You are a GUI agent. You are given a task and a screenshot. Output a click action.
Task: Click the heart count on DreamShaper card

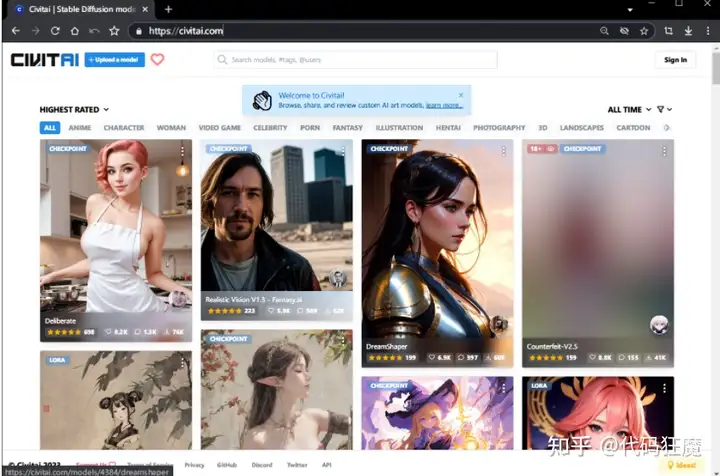click(439, 357)
